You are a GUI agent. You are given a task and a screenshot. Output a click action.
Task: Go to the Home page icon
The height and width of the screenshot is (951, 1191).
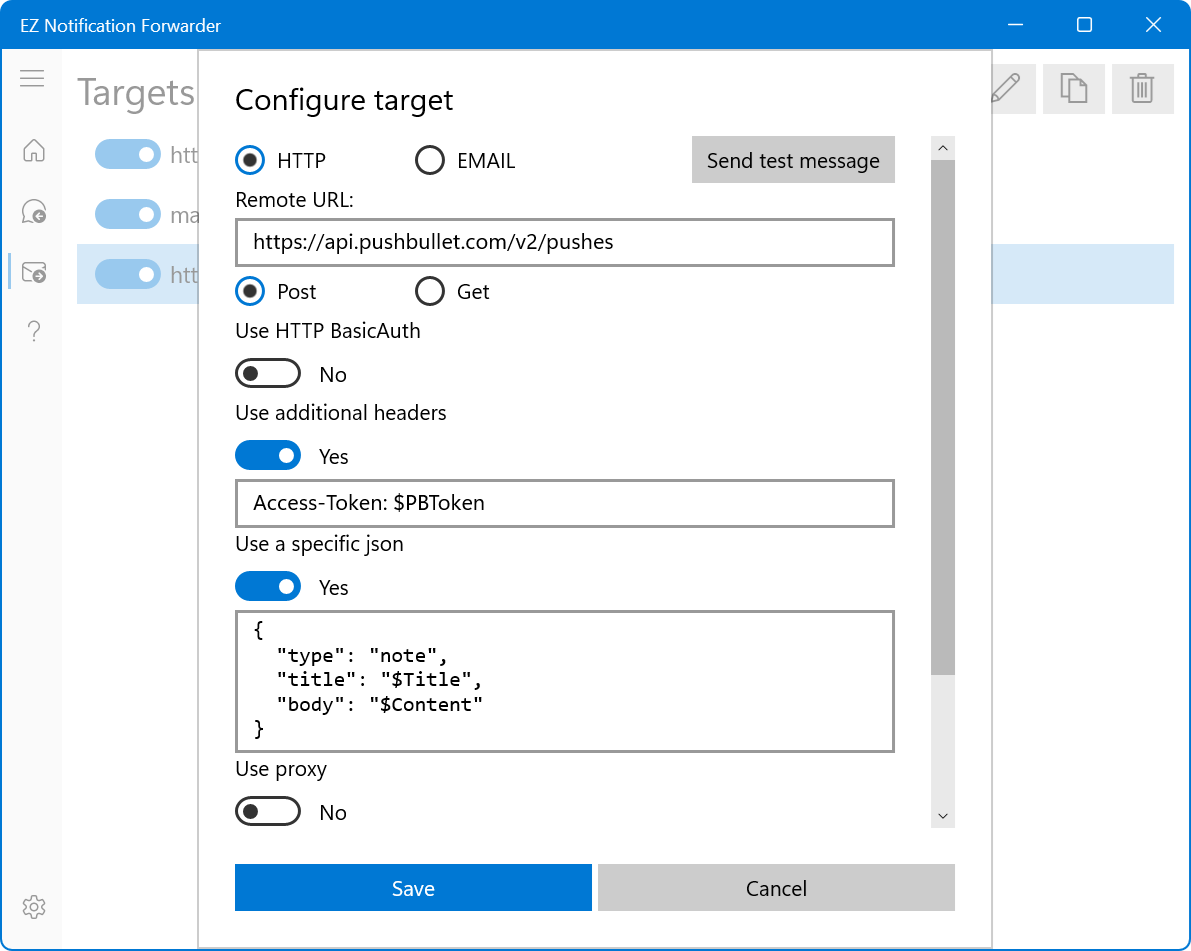click(x=34, y=151)
